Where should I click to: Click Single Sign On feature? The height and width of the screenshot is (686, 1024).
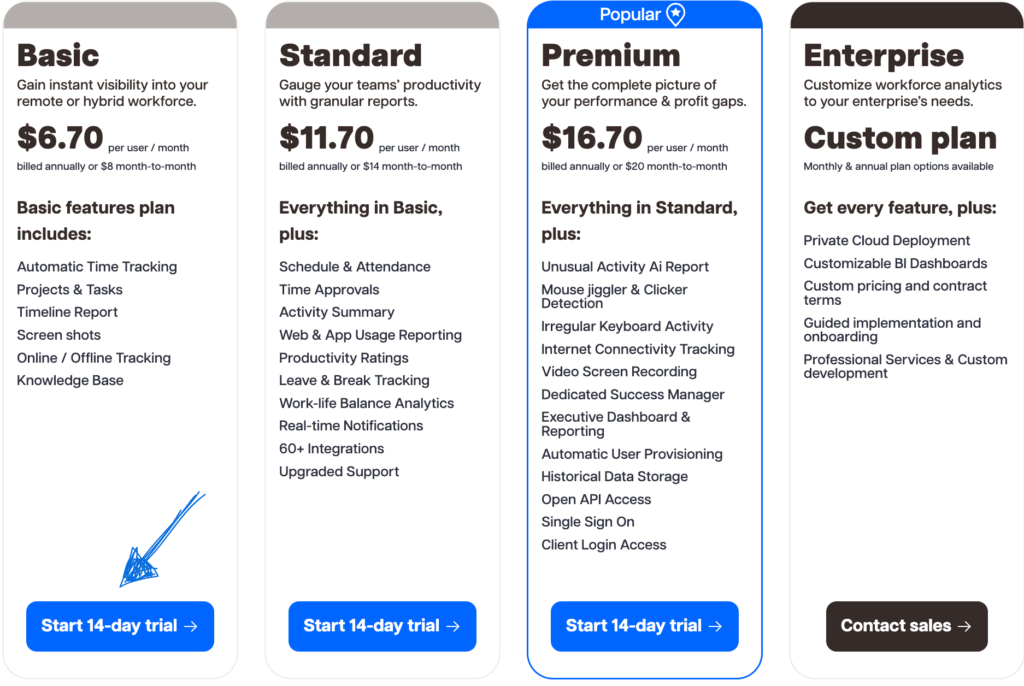point(588,522)
